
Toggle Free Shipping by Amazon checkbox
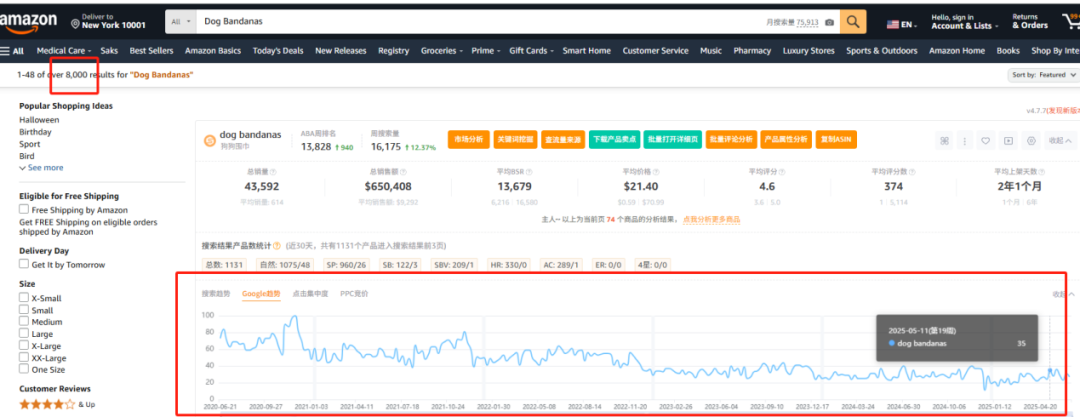click(x=24, y=209)
